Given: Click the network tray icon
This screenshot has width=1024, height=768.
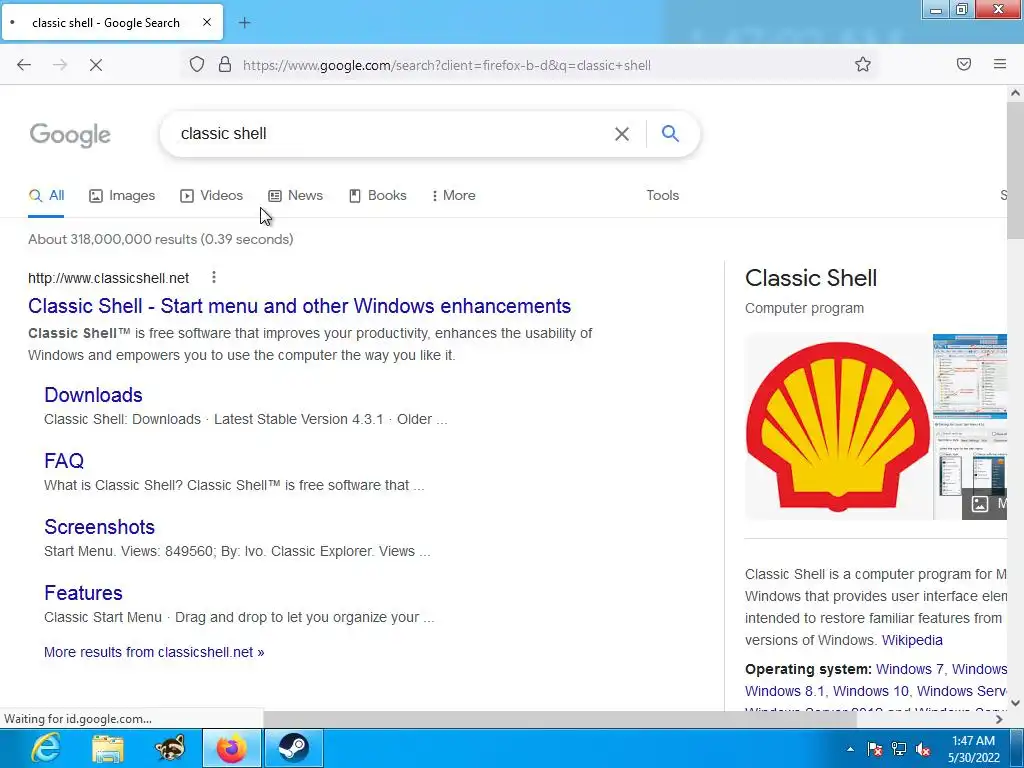Looking at the screenshot, I should (x=899, y=749).
